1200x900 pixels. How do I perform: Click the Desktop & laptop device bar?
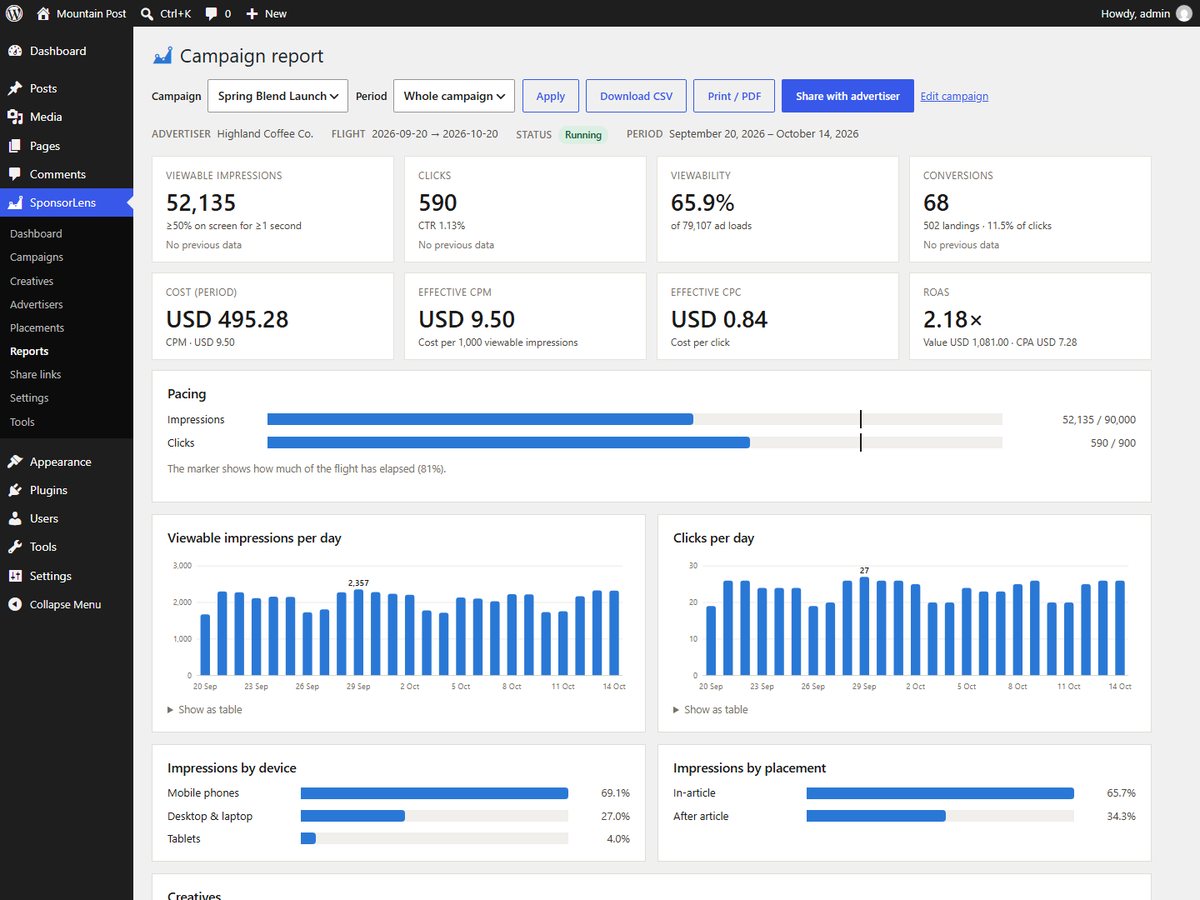pyautogui.click(x=434, y=816)
